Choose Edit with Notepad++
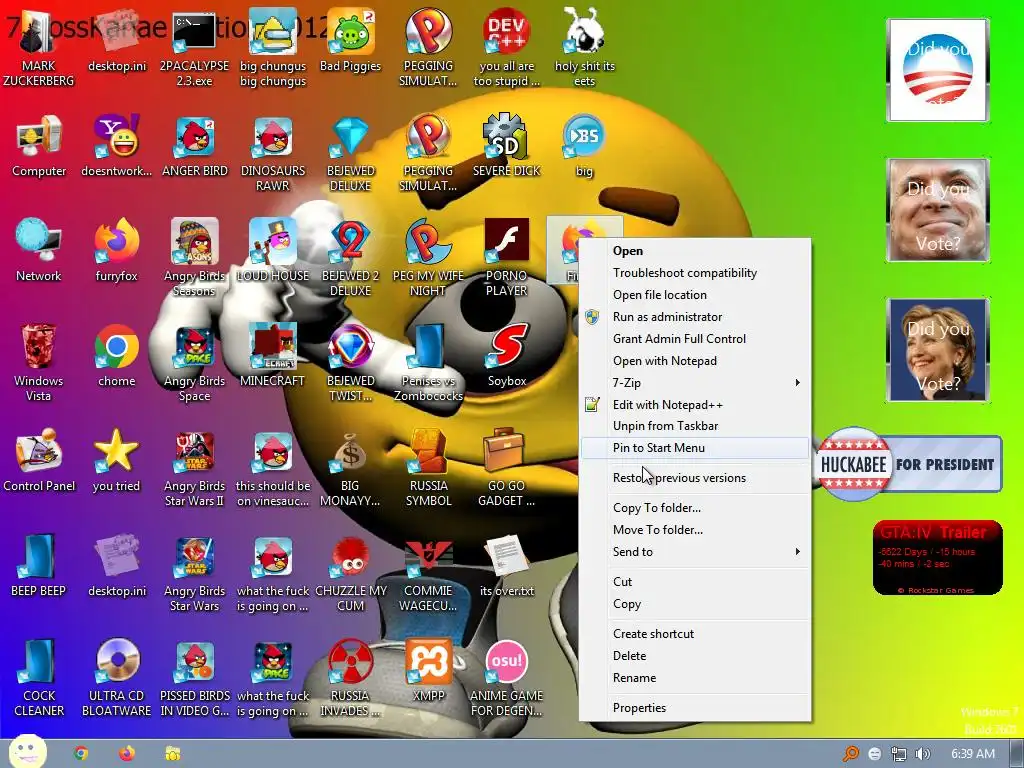 [x=695, y=405]
